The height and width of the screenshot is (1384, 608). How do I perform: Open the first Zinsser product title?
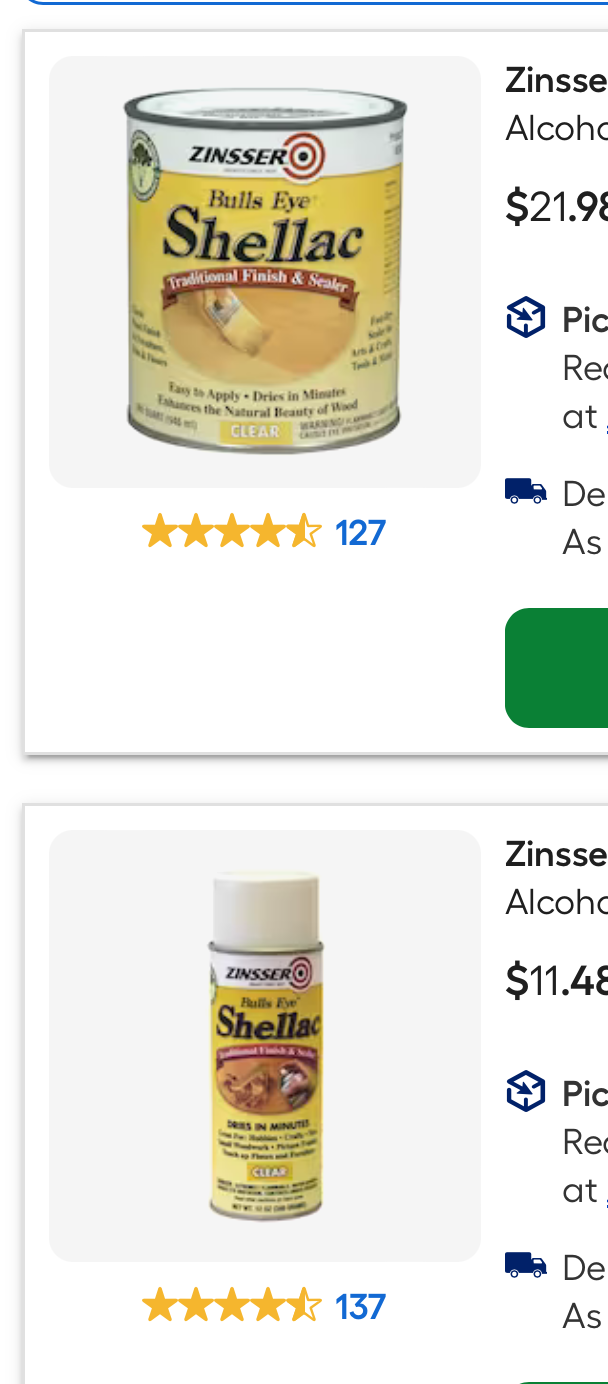[556, 80]
